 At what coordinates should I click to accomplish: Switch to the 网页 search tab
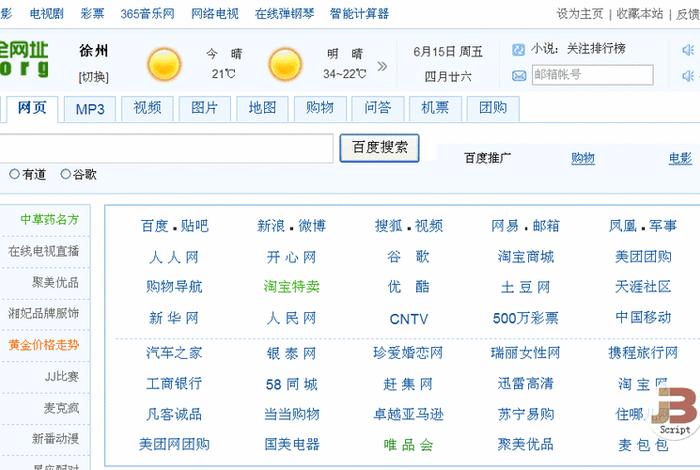click(x=32, y=108)
